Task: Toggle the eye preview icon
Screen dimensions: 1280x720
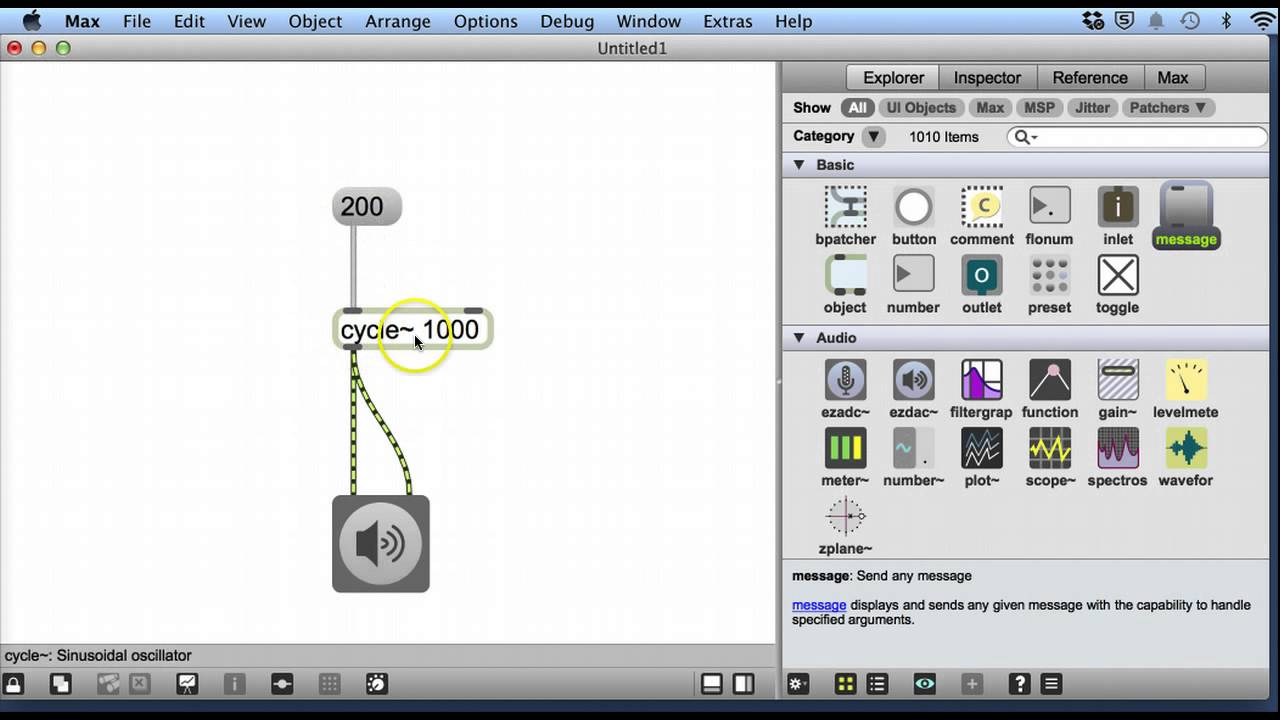Action: click(x=924, y=684)
